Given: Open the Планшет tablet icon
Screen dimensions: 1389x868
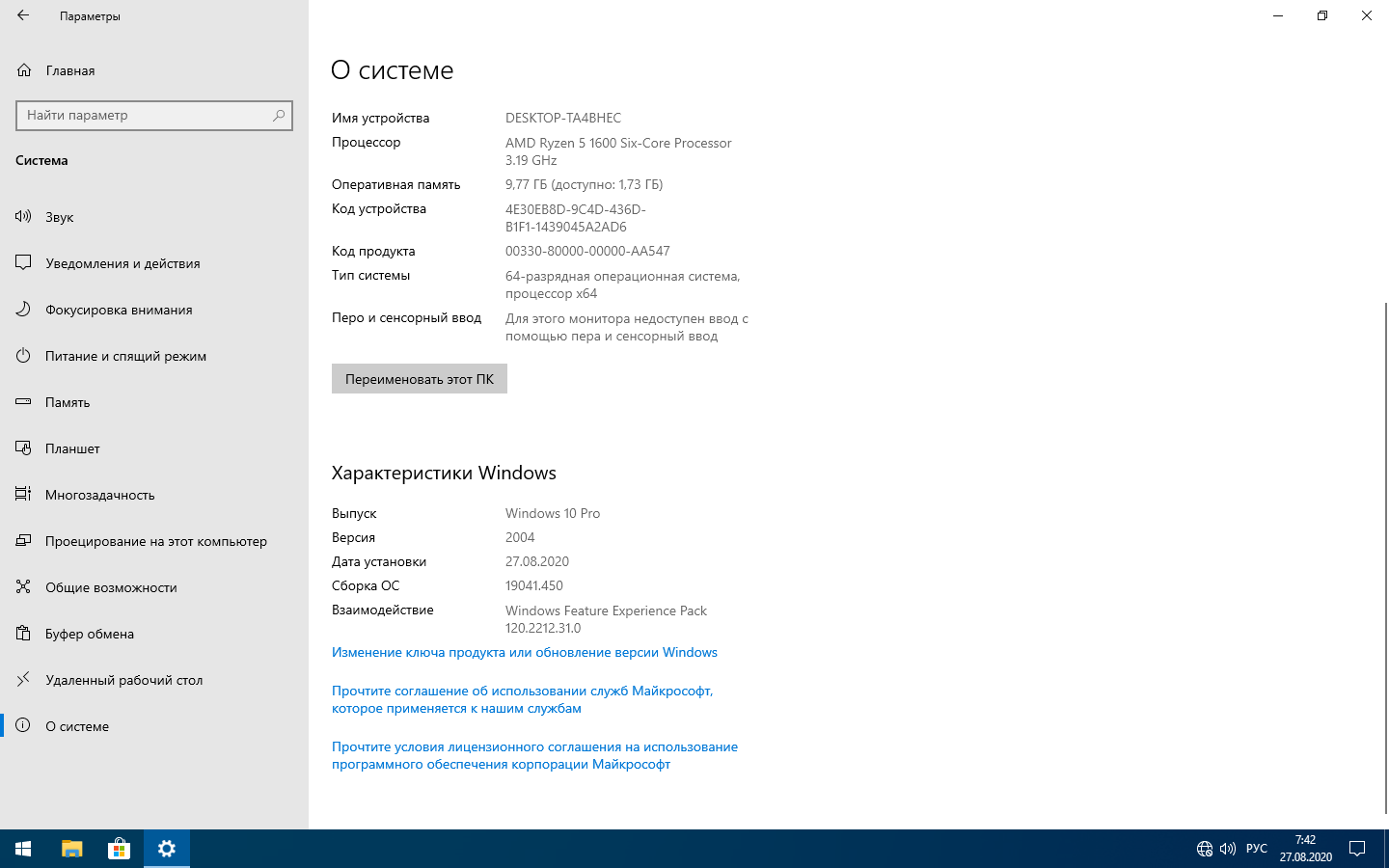Looking at the screenshot, I should click(x=23, y=448).
